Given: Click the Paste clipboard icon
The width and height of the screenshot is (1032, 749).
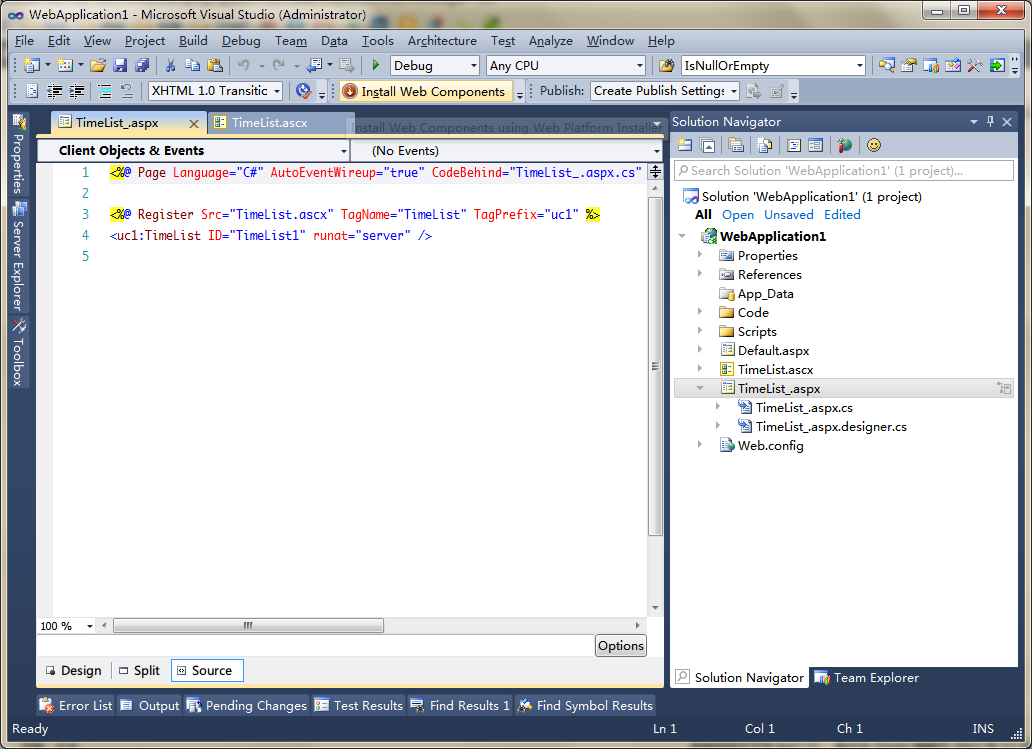Looking at the screenshot, I should [x=215, y=65].
